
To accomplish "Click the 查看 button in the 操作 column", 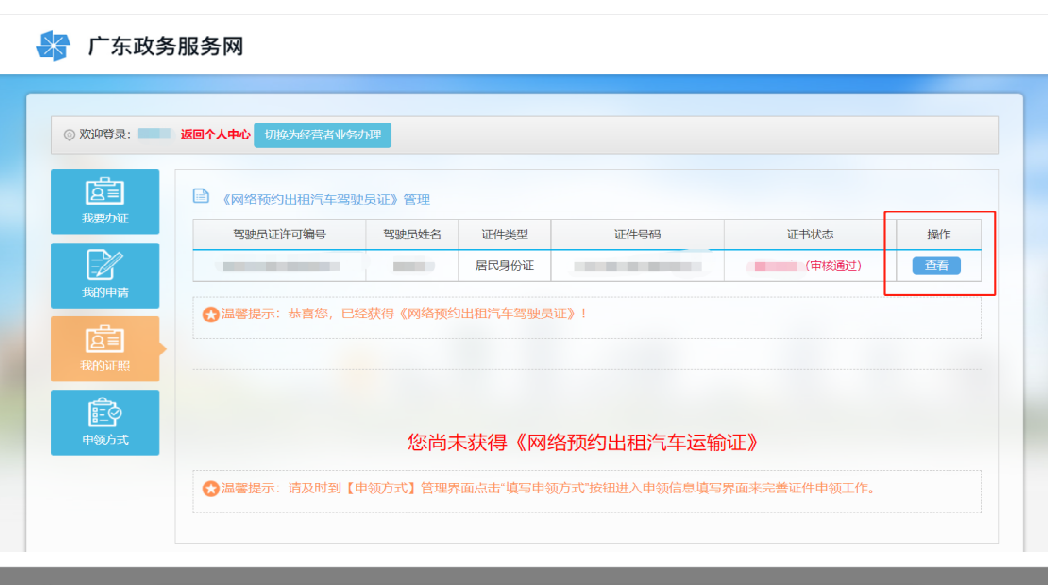I will click(936, 266).
